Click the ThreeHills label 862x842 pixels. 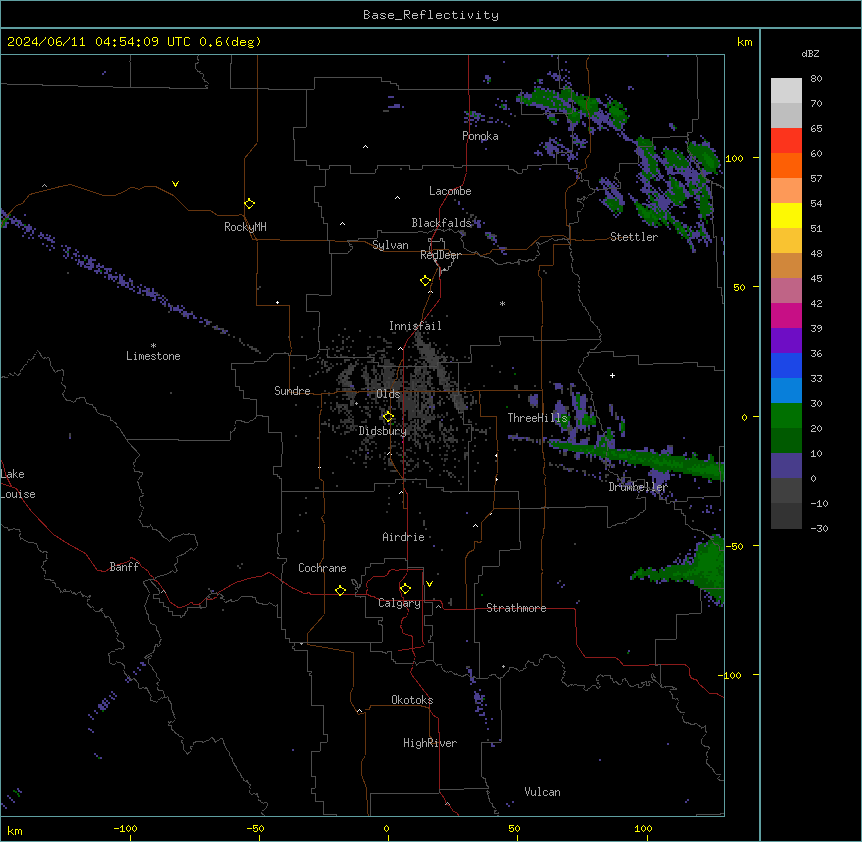click(537, 418)
